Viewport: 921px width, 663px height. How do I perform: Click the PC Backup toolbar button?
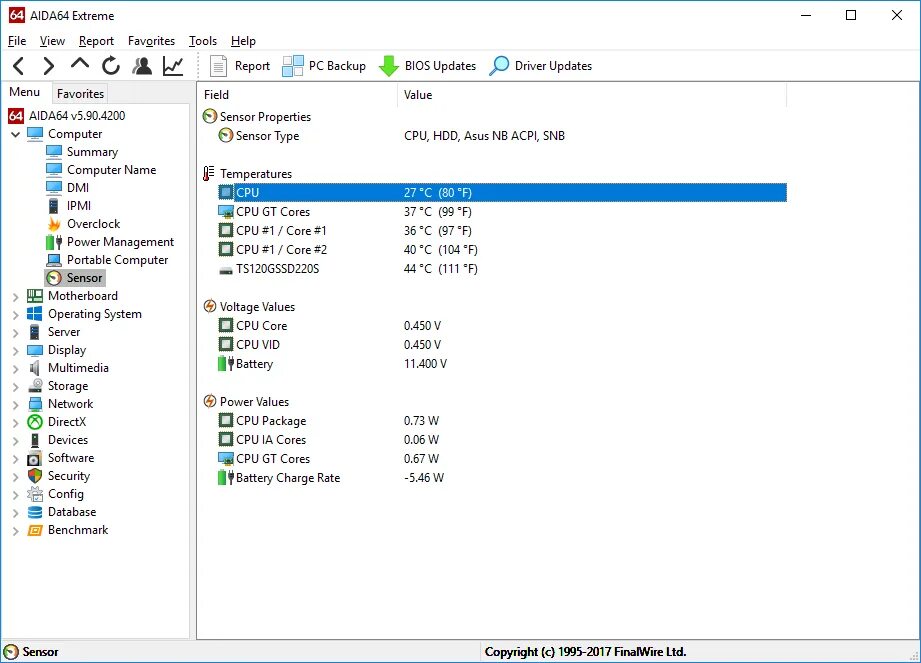[324, 66]
